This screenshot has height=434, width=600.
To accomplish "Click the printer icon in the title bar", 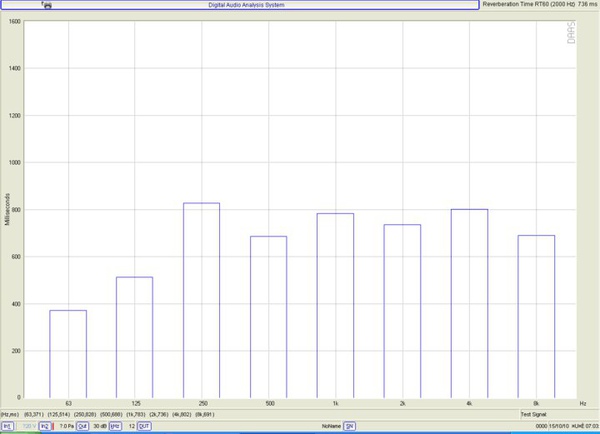I will 47,5.
